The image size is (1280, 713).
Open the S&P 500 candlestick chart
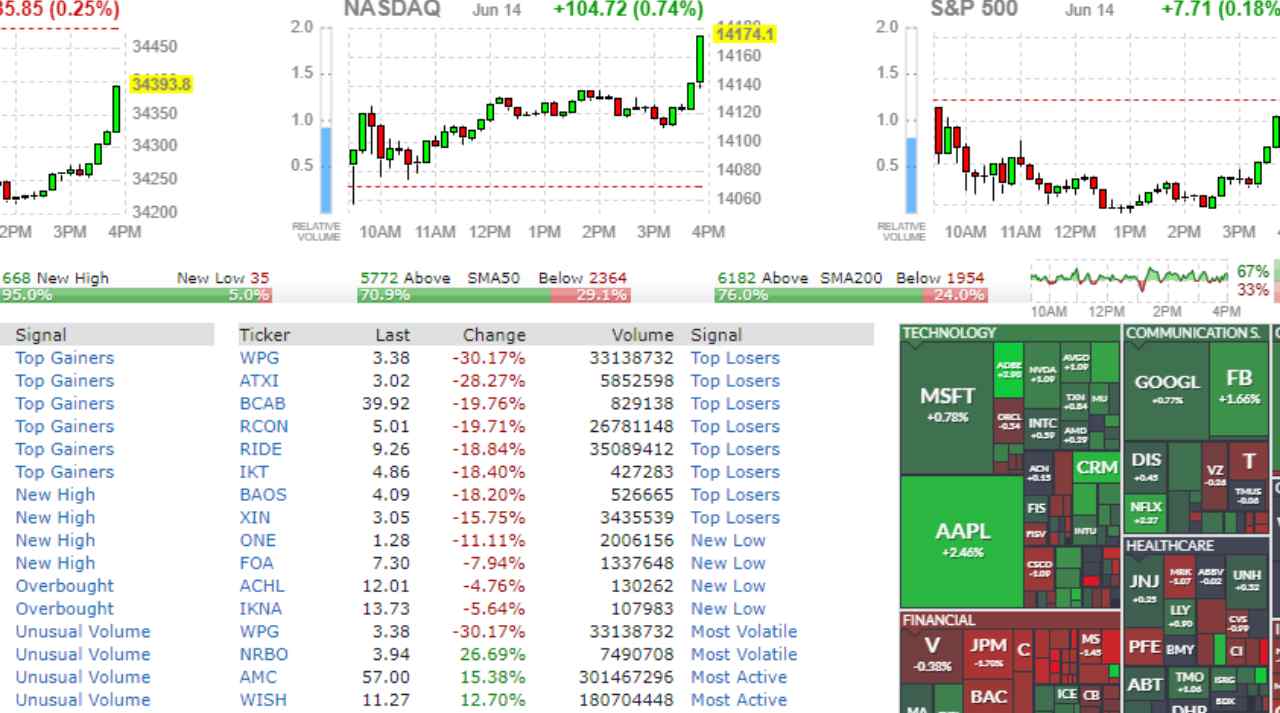1105,118
